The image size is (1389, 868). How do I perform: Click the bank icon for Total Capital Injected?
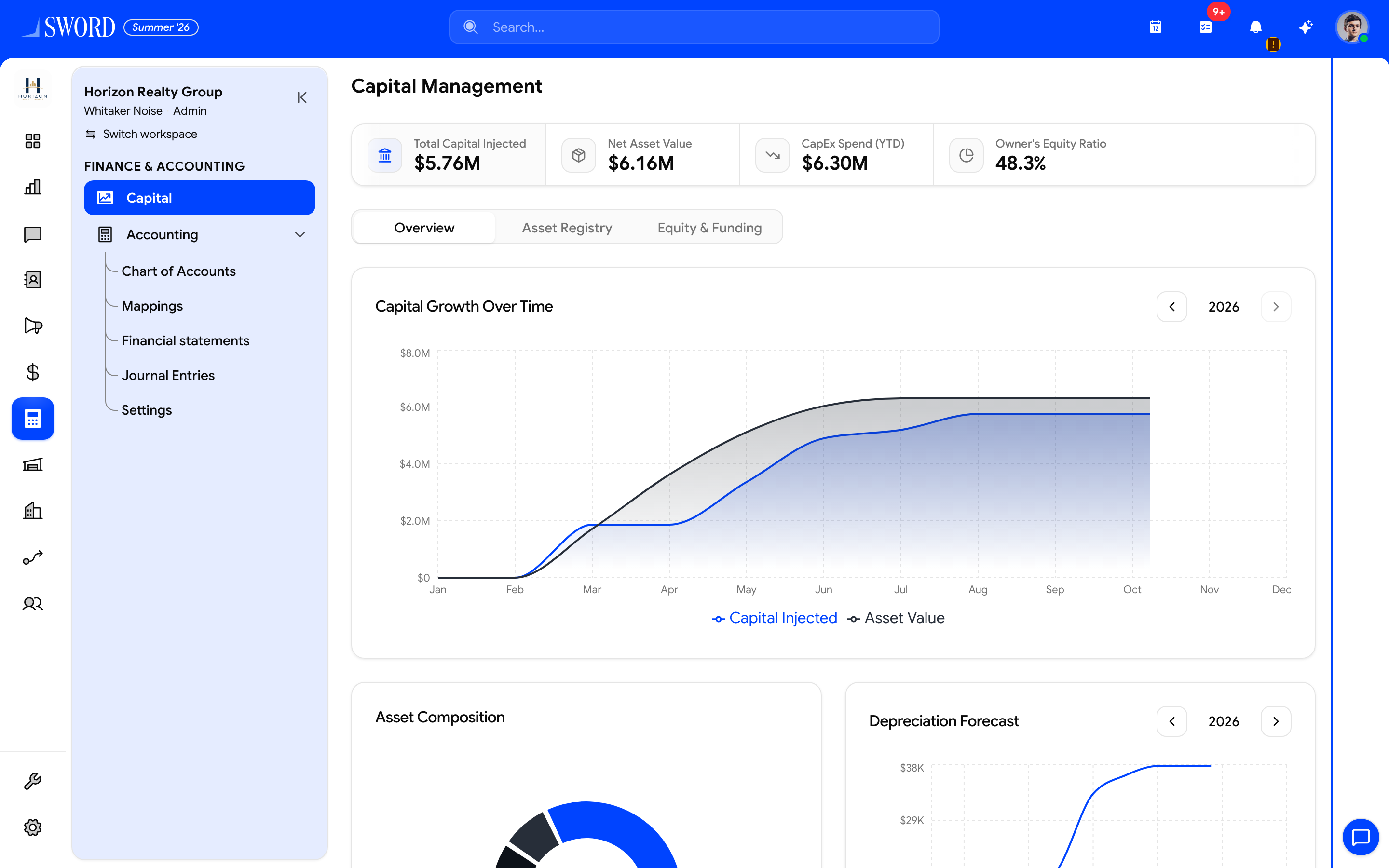(384, 155)
